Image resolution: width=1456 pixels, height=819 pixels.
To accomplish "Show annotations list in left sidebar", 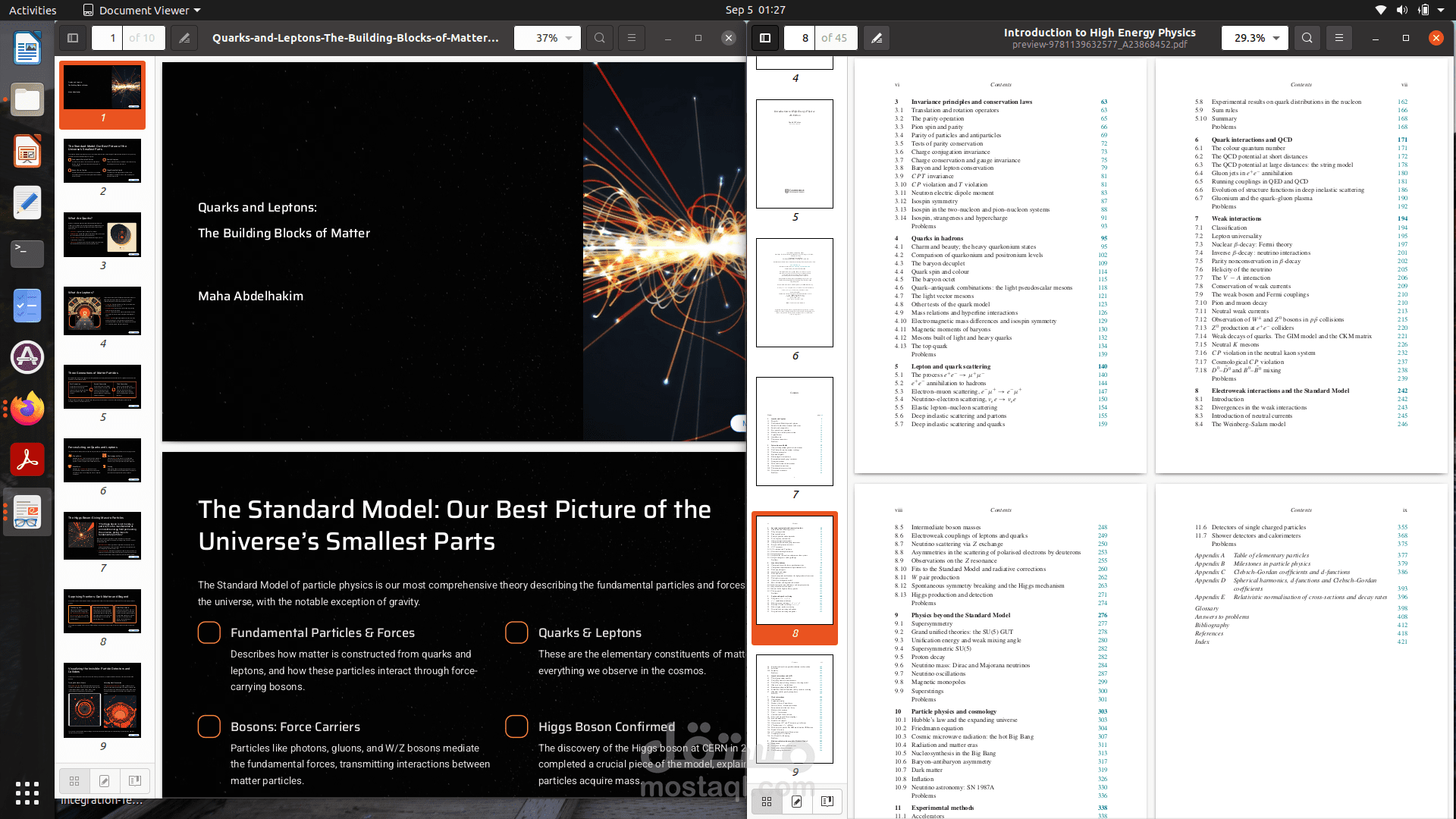I will [105, 780].
